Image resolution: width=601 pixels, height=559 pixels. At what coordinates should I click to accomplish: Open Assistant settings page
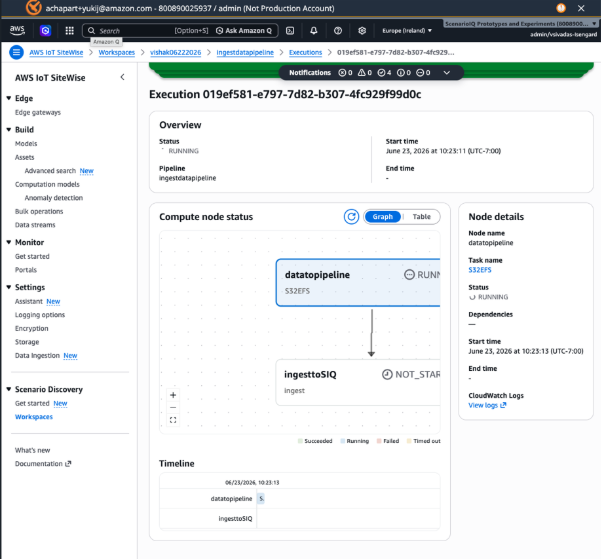click(29, 301)
